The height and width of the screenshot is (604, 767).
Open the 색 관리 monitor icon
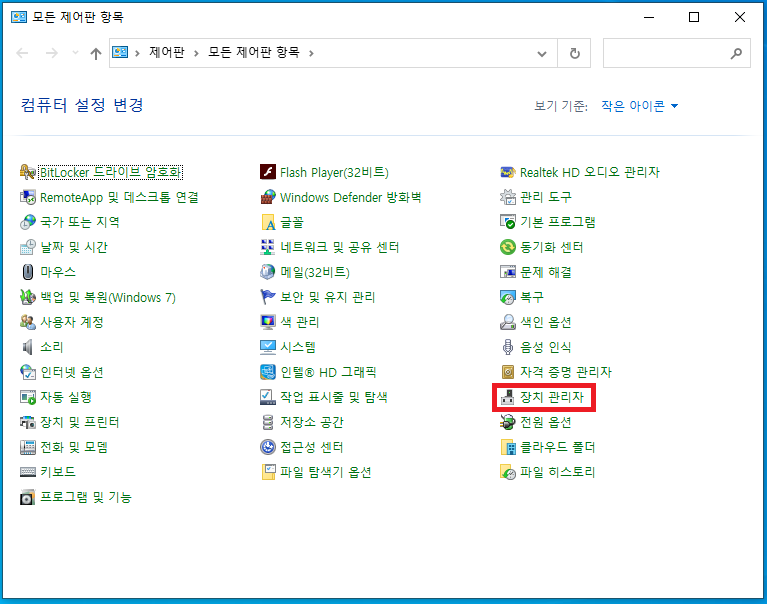pos(268,322)
